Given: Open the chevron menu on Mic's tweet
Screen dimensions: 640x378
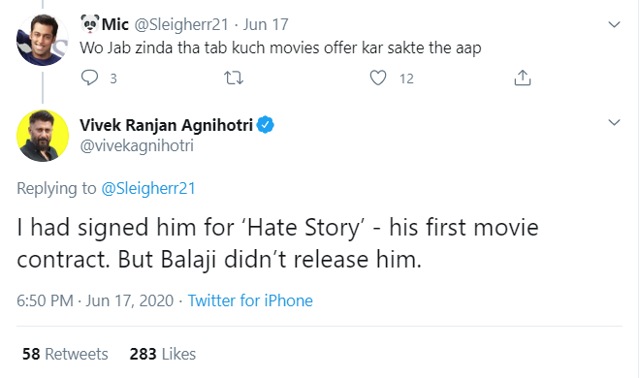Looking at the screenshot, I should [614, 24].
